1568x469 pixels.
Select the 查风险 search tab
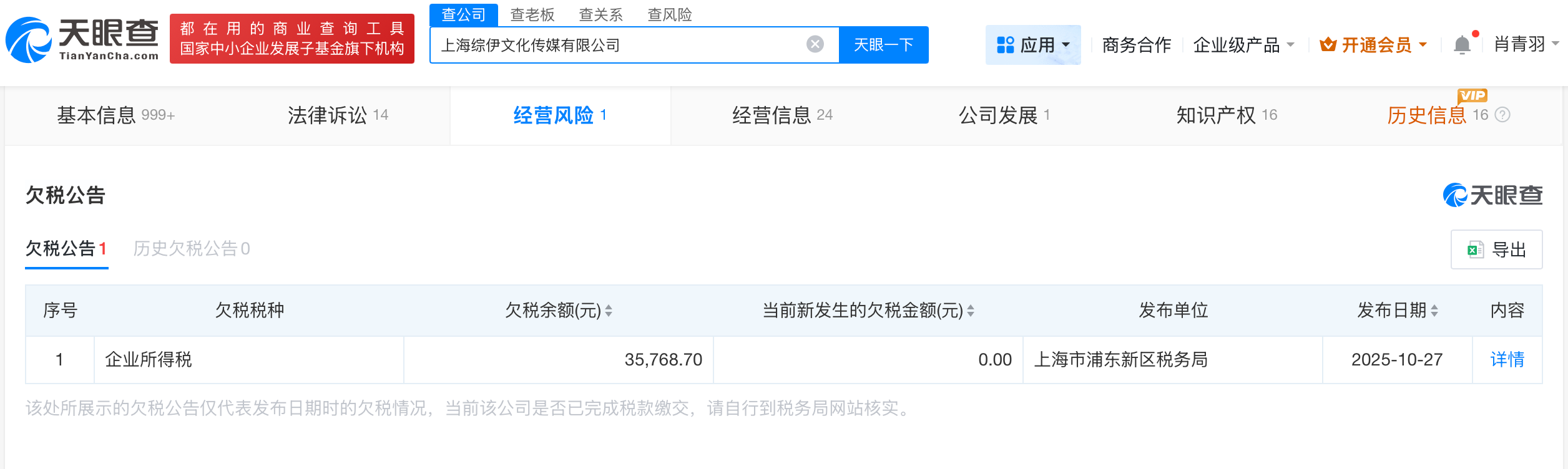(669, 14)
